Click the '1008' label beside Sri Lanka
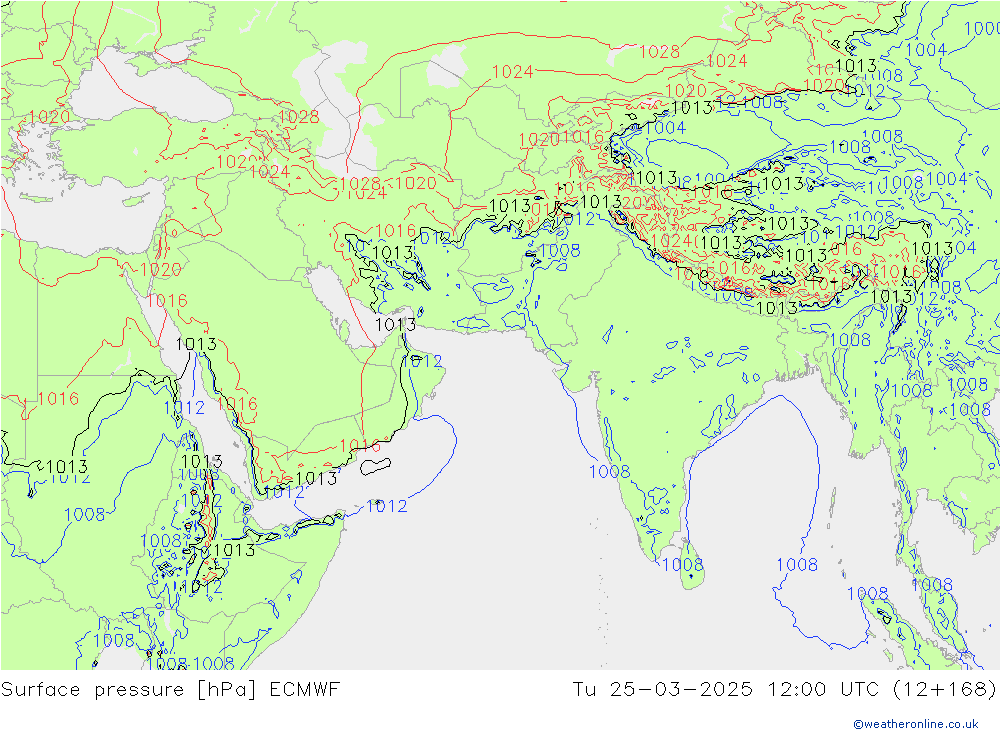Viewport: 1000px width, 733px height. pos(682,565)
